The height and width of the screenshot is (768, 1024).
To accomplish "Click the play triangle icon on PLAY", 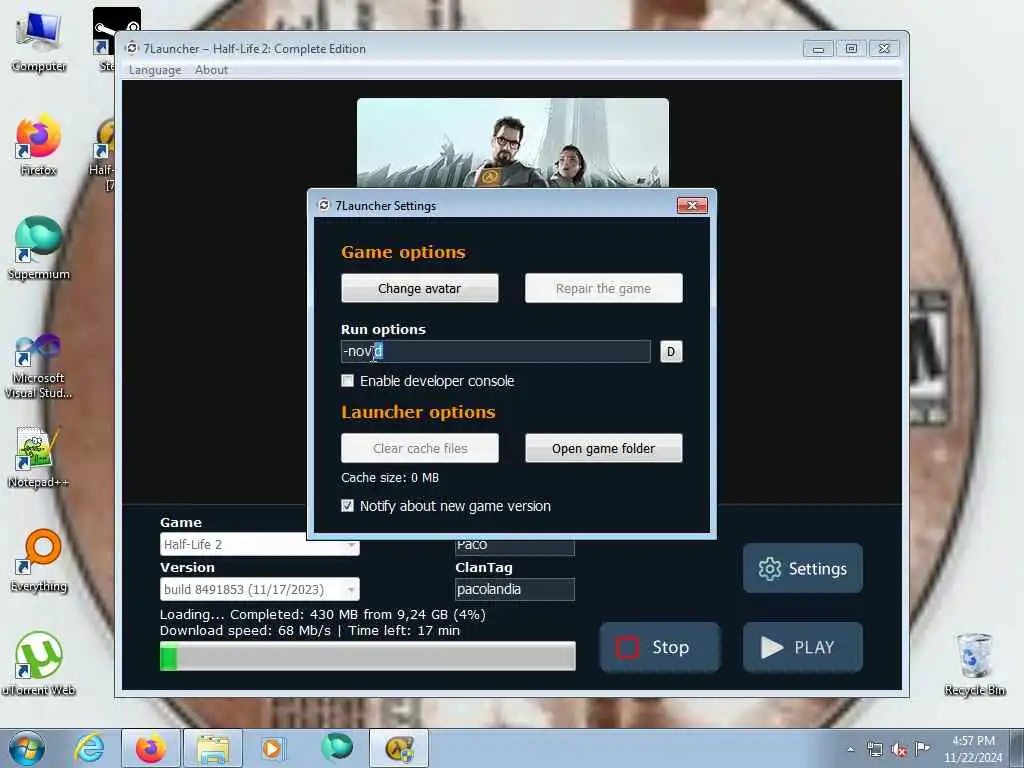I will 771,647.
